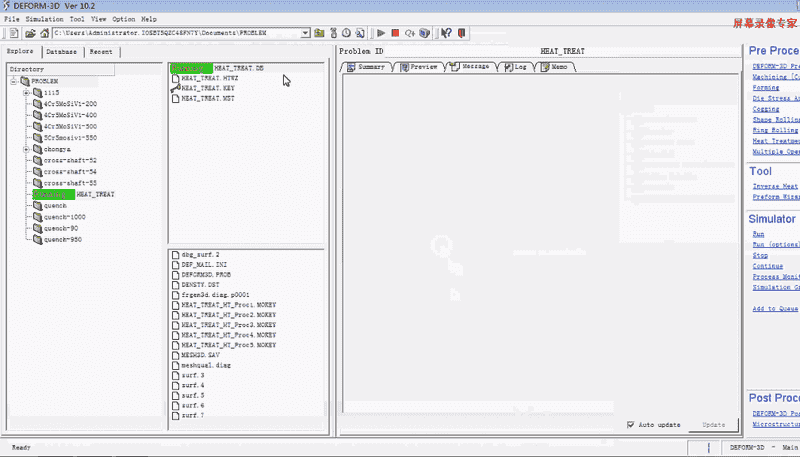Select the DEF_MAIL.INI file
The image size is (800, 457).
tap(204, 265)
